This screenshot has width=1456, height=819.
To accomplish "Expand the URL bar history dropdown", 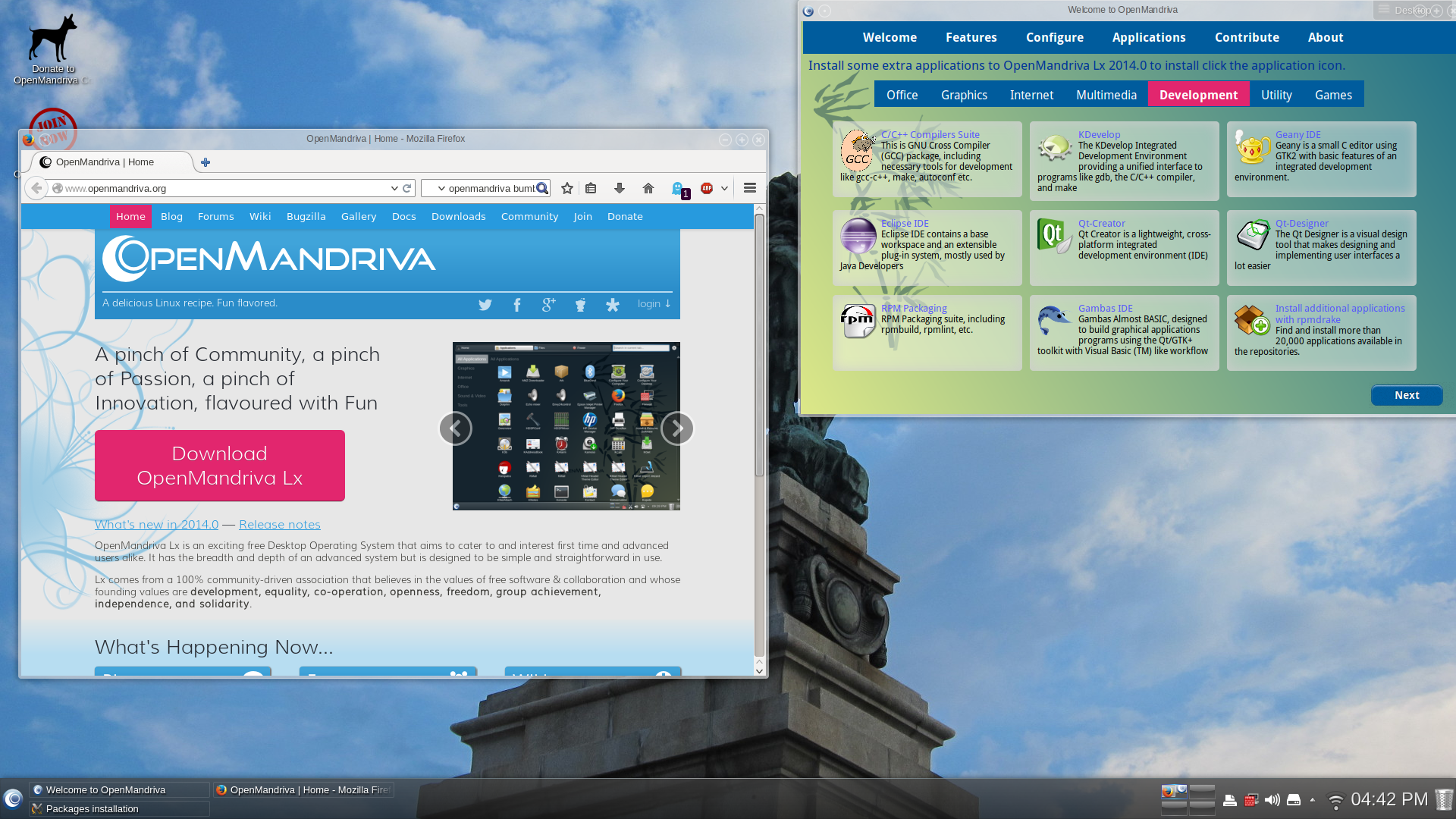I will (x=394, y=188).
